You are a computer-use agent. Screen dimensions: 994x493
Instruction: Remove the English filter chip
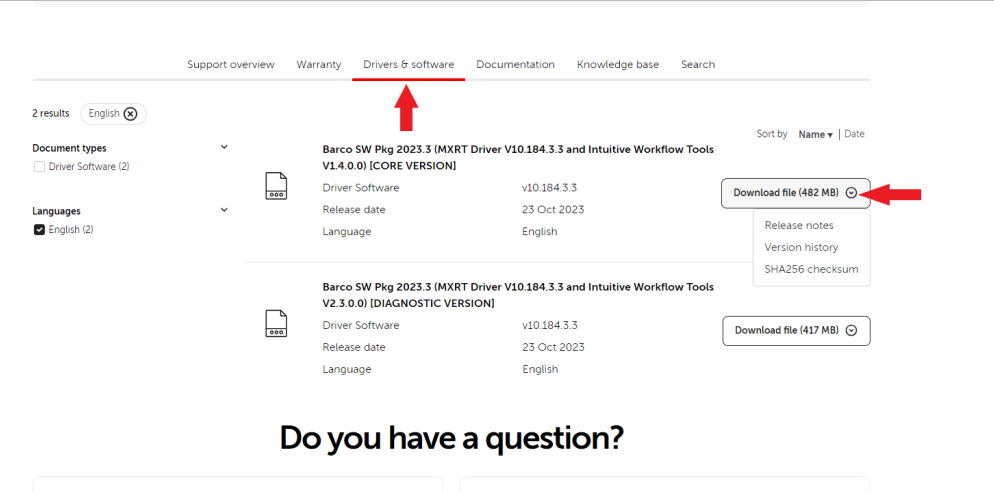[x=130, y=114]
